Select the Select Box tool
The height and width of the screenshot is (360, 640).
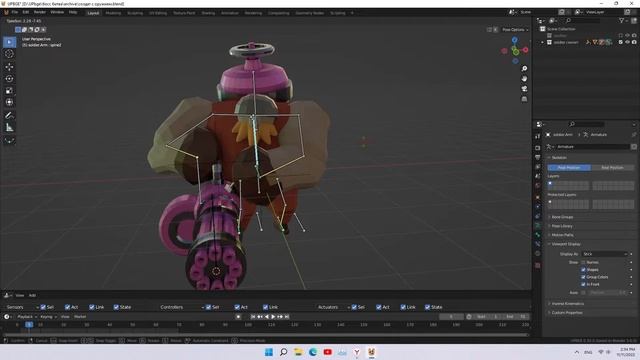[x=9, y=42]
